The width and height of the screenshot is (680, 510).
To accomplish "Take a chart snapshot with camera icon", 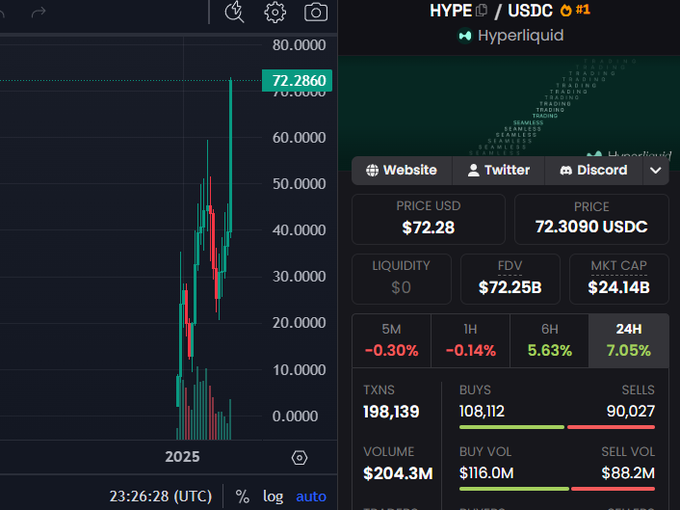I will (316, 12).
